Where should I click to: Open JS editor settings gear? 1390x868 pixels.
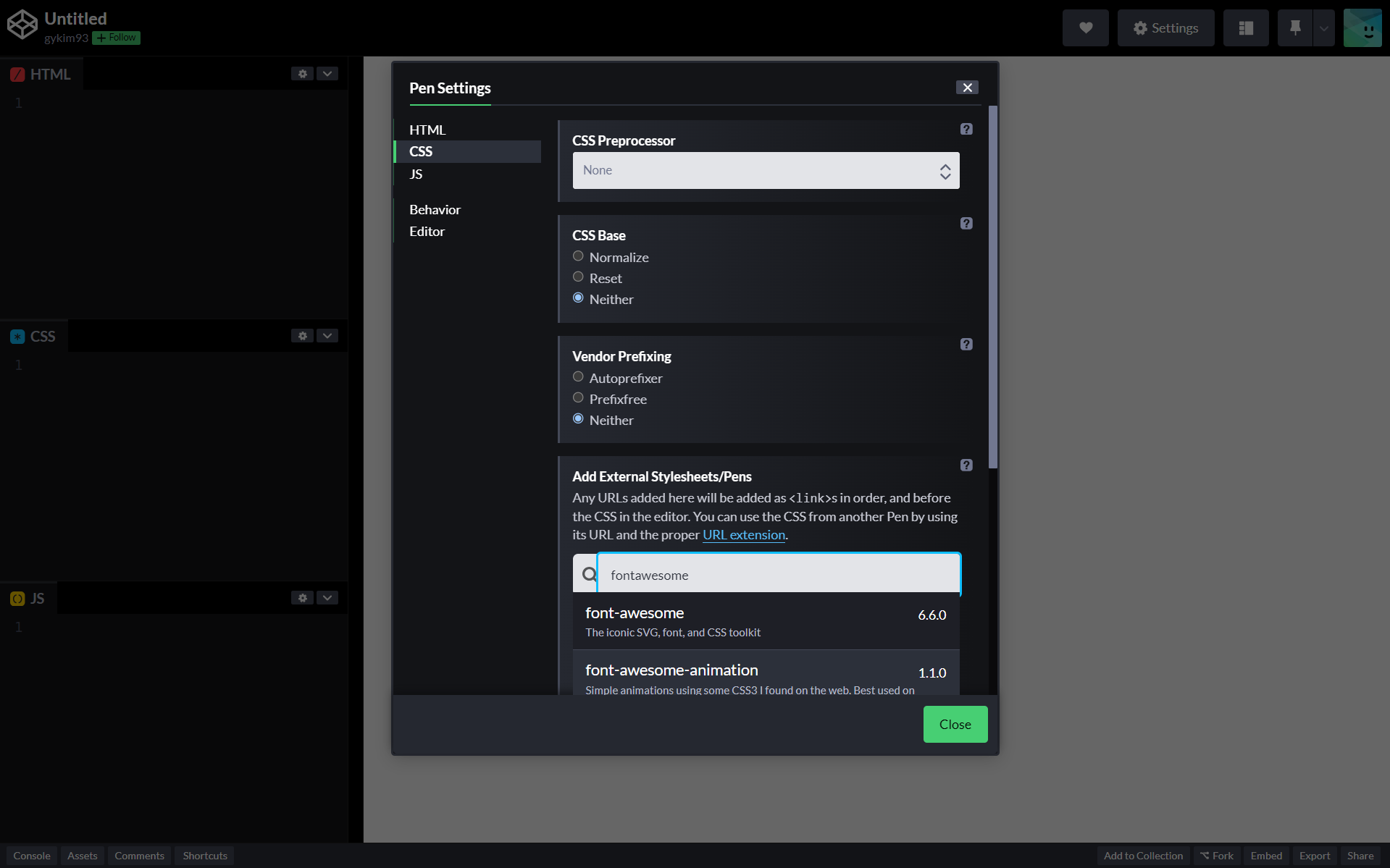click(x=302, y=598)
